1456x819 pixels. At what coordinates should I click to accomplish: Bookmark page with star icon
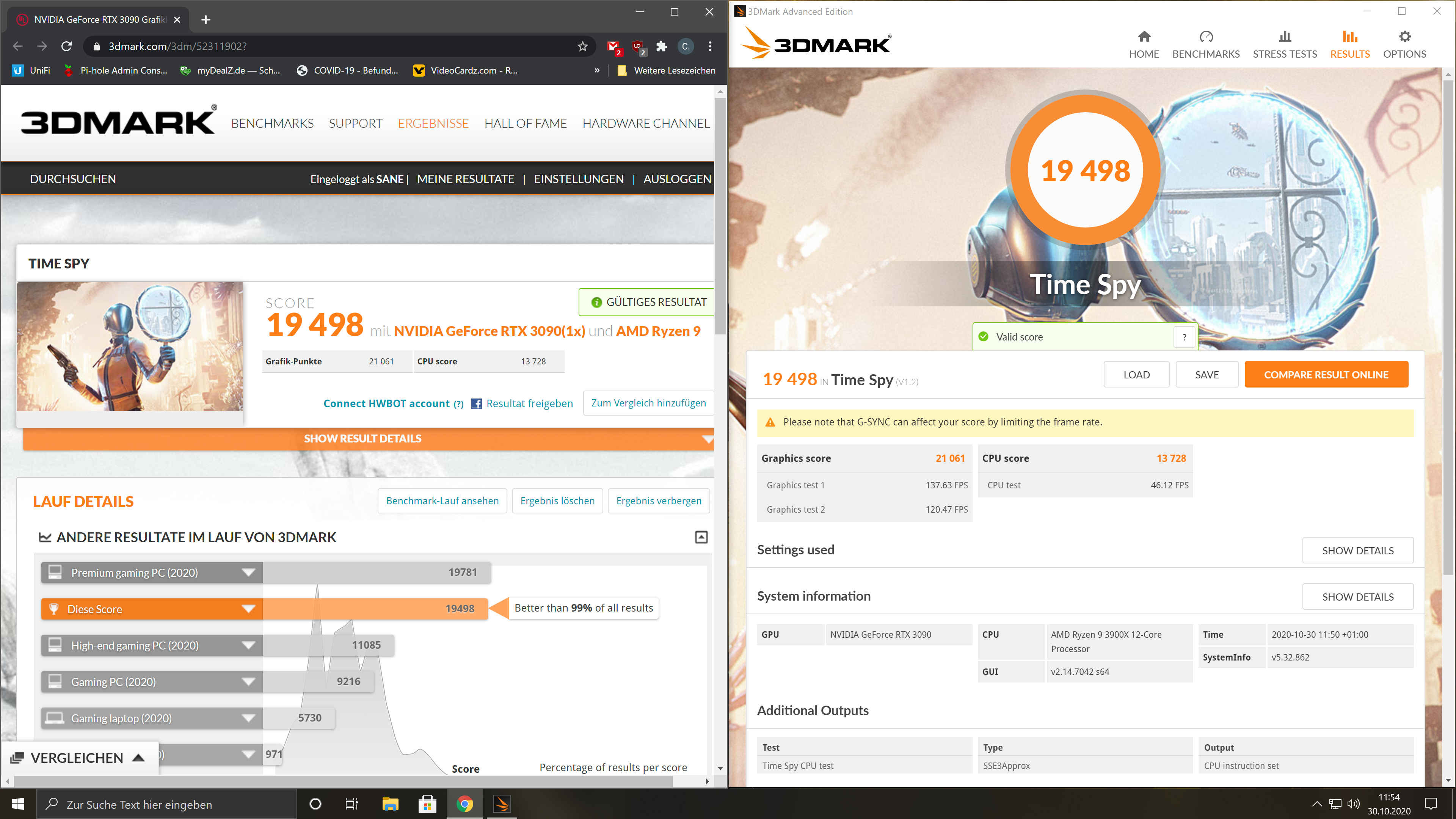coord(583,46)
